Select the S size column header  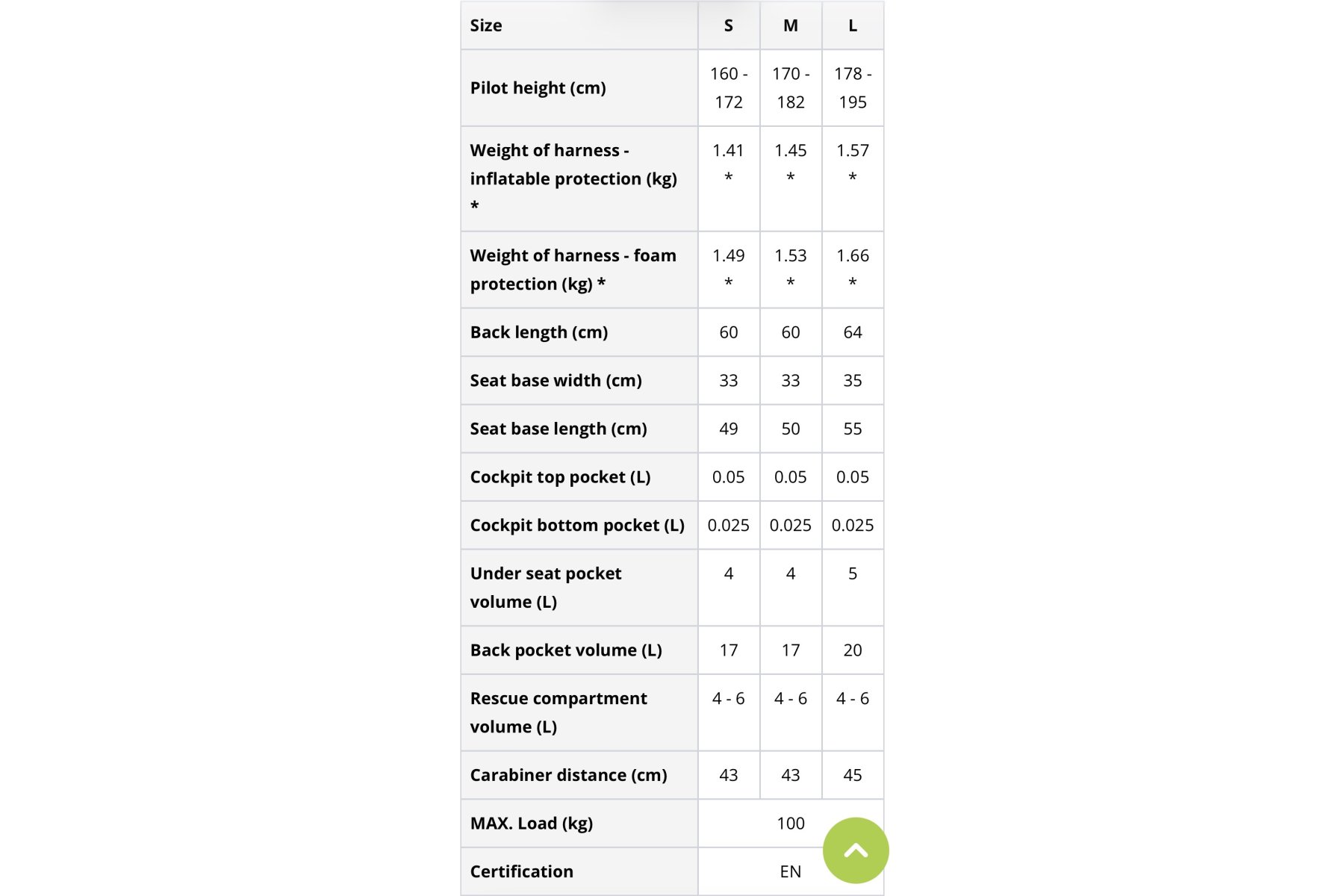tap(729, 25)
